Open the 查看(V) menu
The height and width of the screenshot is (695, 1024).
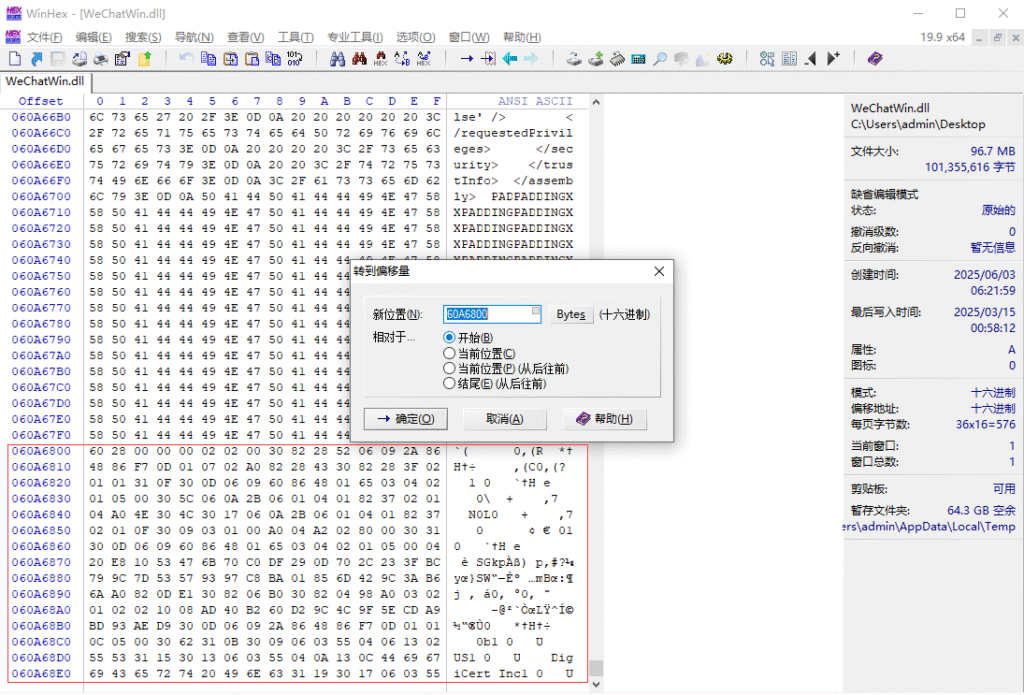(246, 37)
